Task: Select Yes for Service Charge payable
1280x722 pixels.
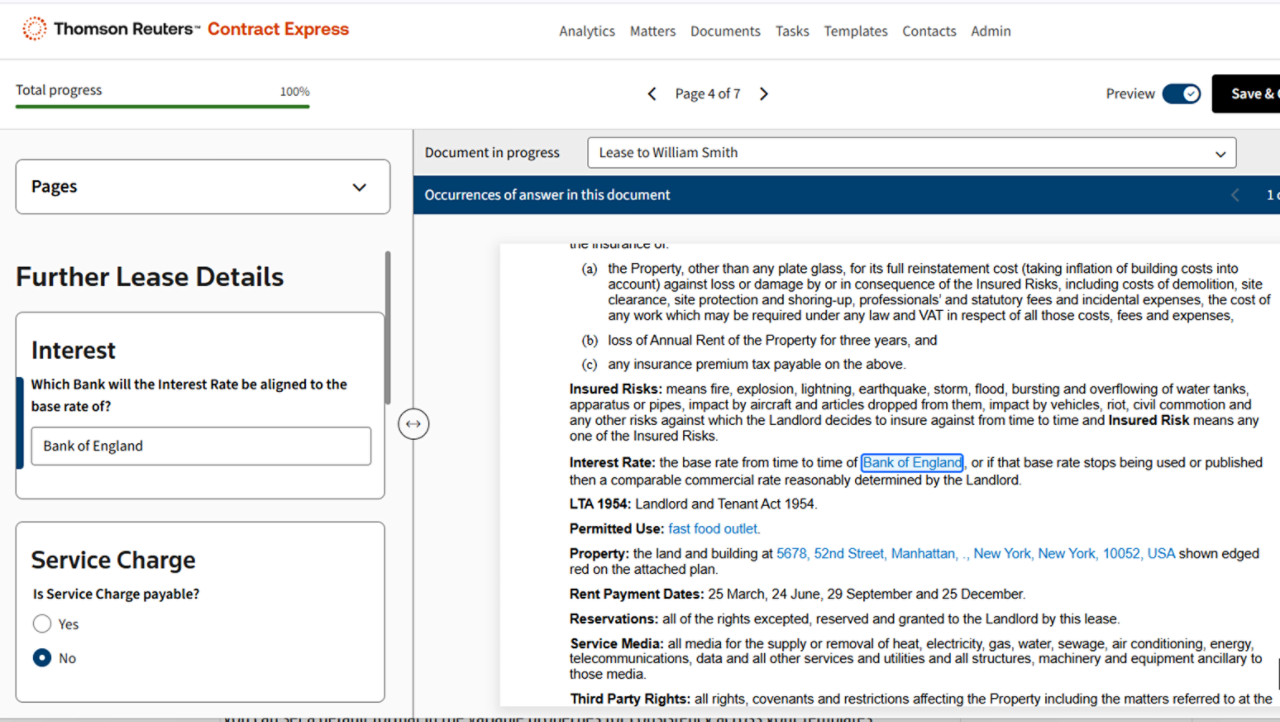Action: [x=42, y=624]
